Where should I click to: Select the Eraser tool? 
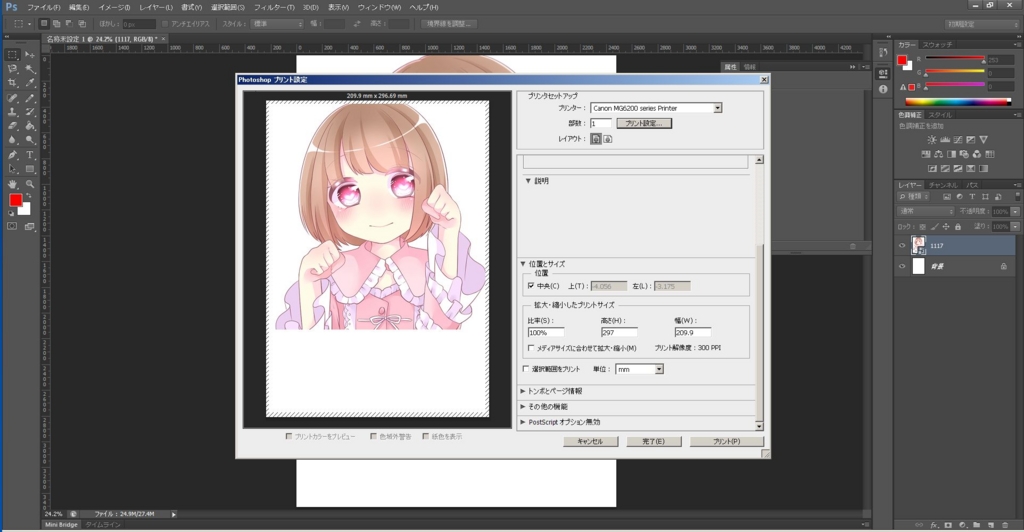tap(12, 126)
